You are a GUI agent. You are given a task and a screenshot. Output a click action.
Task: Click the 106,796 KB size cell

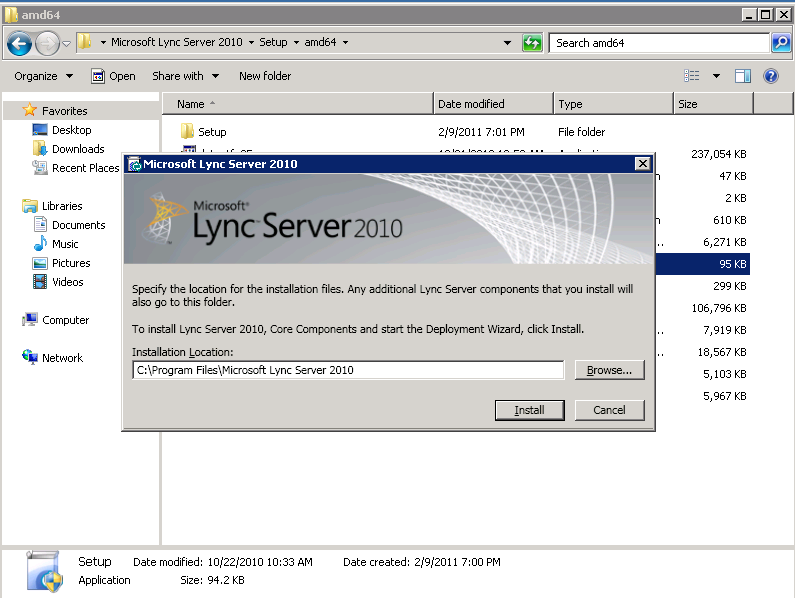[x=718, y=308]
